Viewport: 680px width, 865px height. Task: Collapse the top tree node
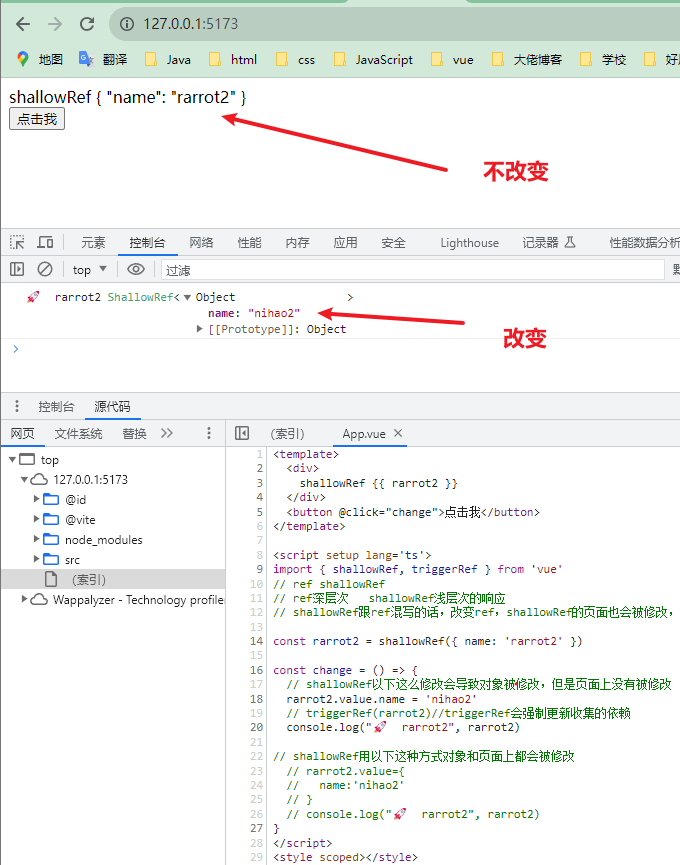(x=12, y=459)
